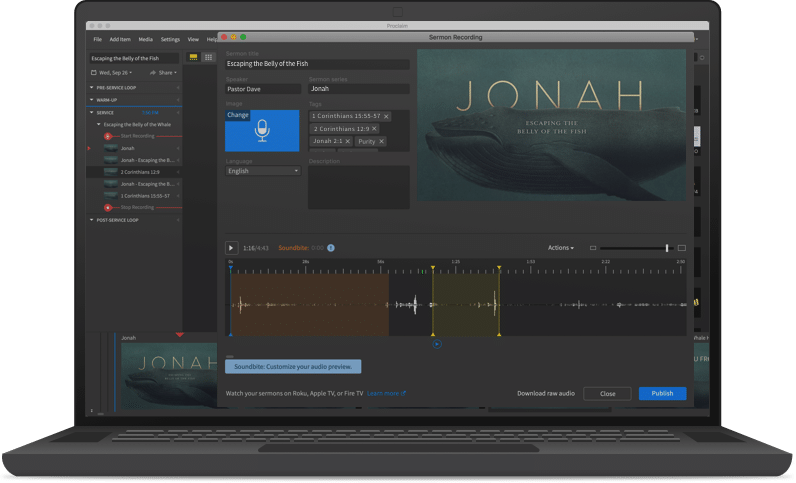Collapse the Service section
This screenshot has width=796, height=483.
tap(91, 113)
